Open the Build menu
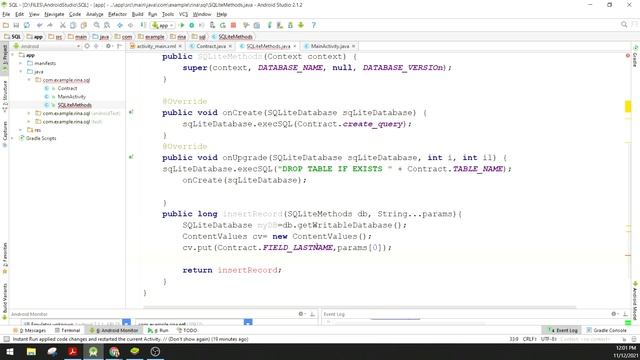640x360 pixels. [x=138, y=14]
